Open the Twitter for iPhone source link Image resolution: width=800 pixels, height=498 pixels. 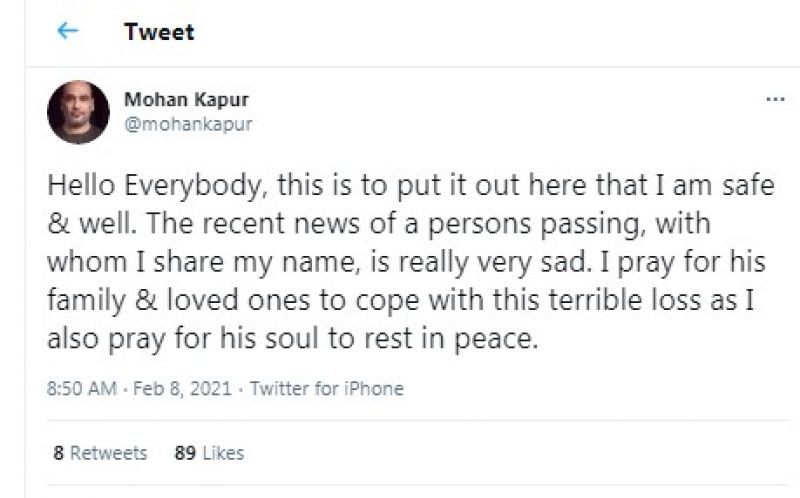326,388
